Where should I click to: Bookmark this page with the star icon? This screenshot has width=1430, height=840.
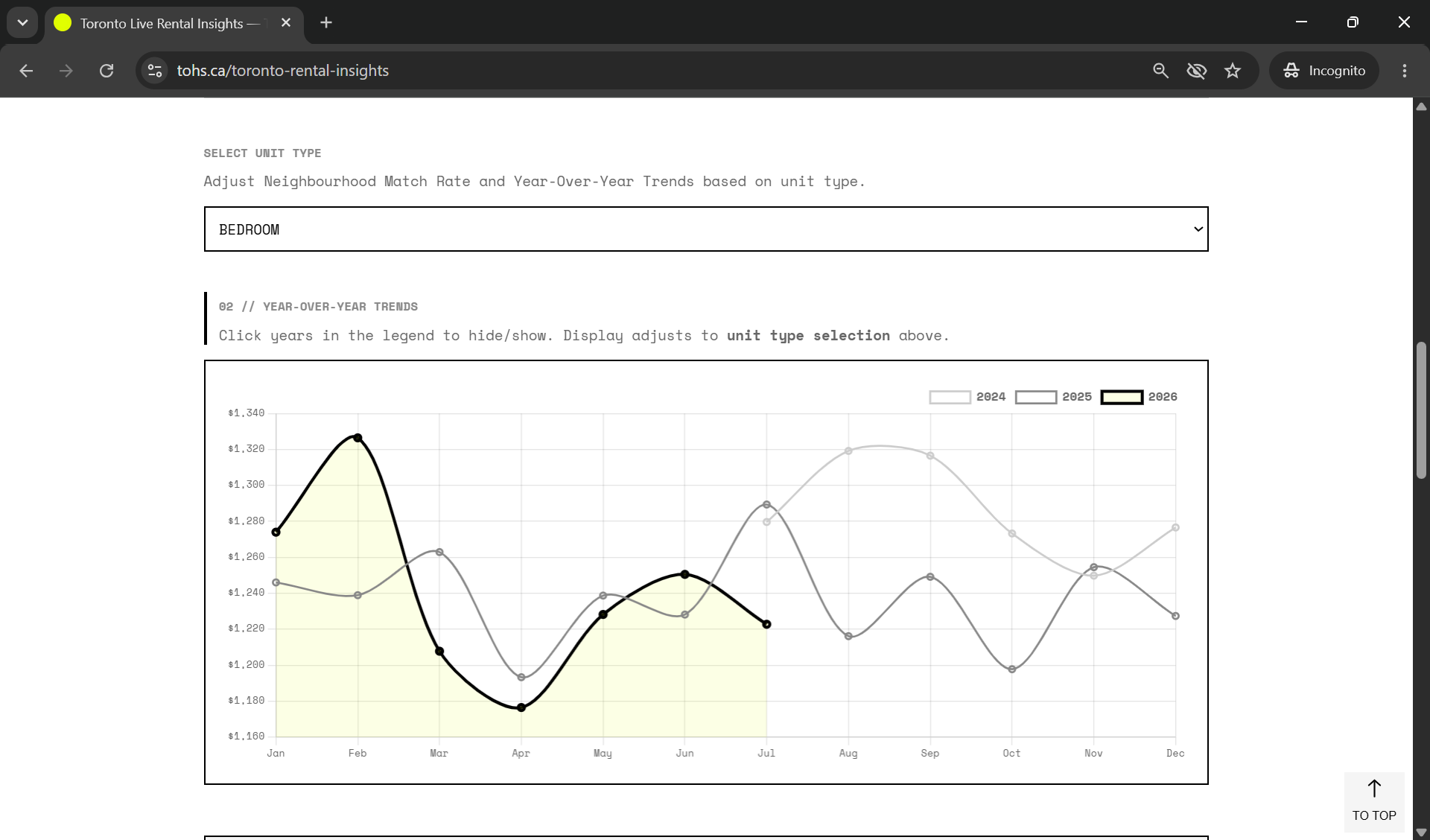[1233, 71]
